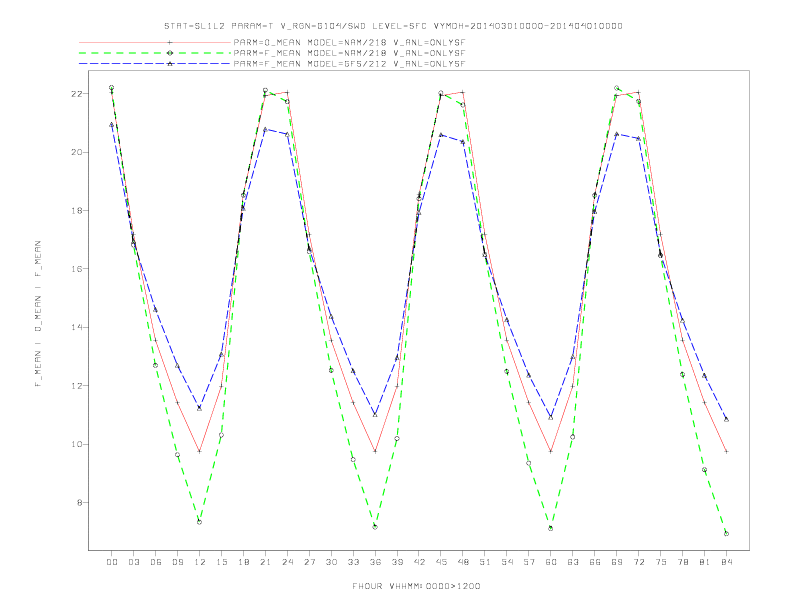Viewport: 792px width, 612px height.
Task: Click x-axis tick label '21'
Action: (x=266, y=562)
